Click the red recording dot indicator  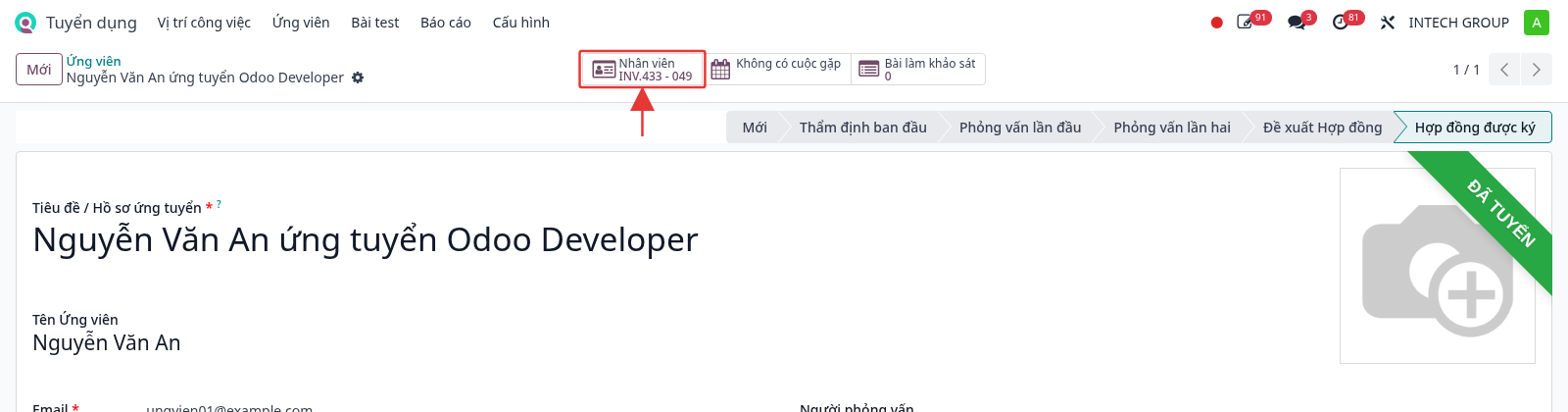[x=1216, y=23]
